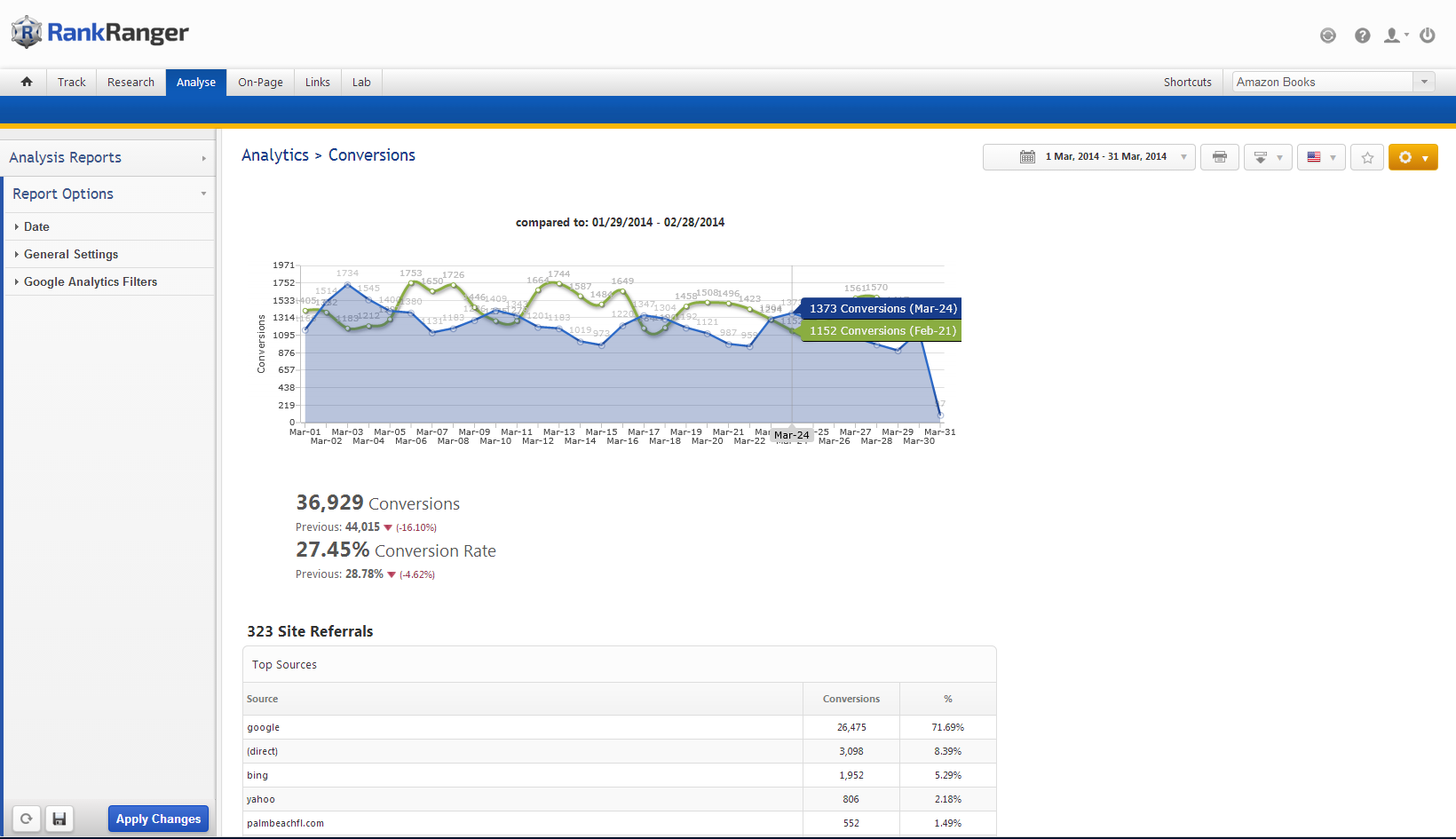Click the Mar-24 marker on chart axis
Screen dimensions: 1456x839
[x=791, y=435]
